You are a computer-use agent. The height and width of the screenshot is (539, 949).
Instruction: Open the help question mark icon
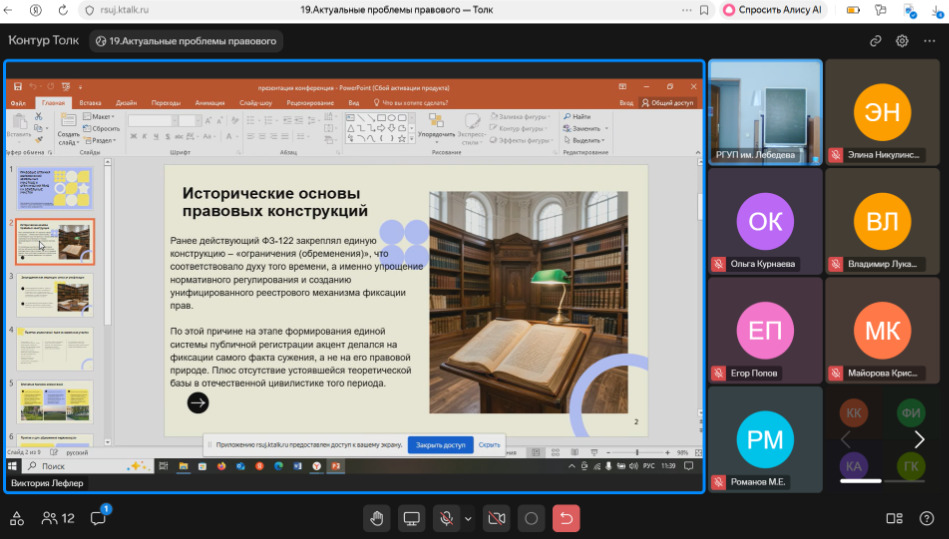927,518
